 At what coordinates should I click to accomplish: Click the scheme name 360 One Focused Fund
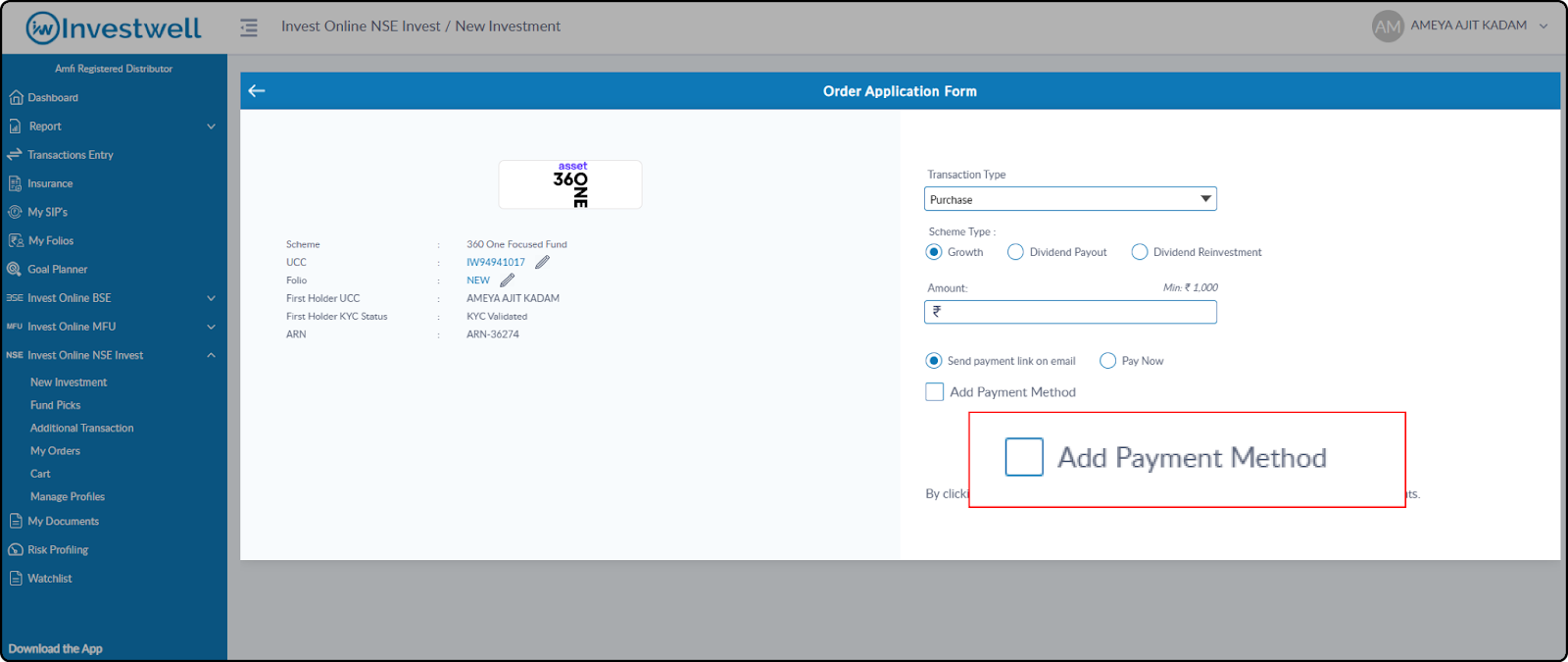[516, 244]
